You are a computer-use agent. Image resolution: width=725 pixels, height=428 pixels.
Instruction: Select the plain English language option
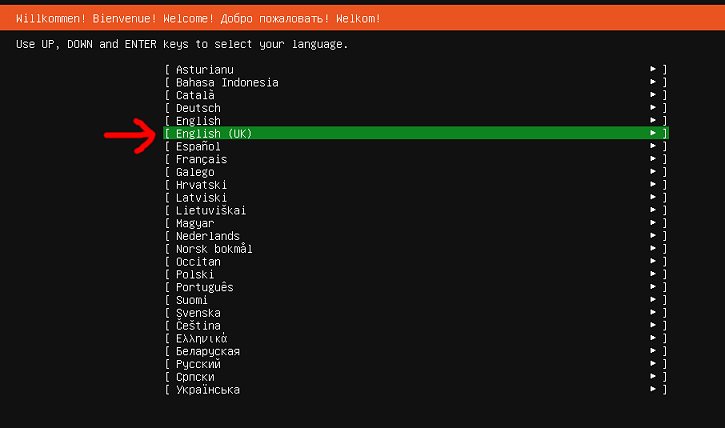198,121
